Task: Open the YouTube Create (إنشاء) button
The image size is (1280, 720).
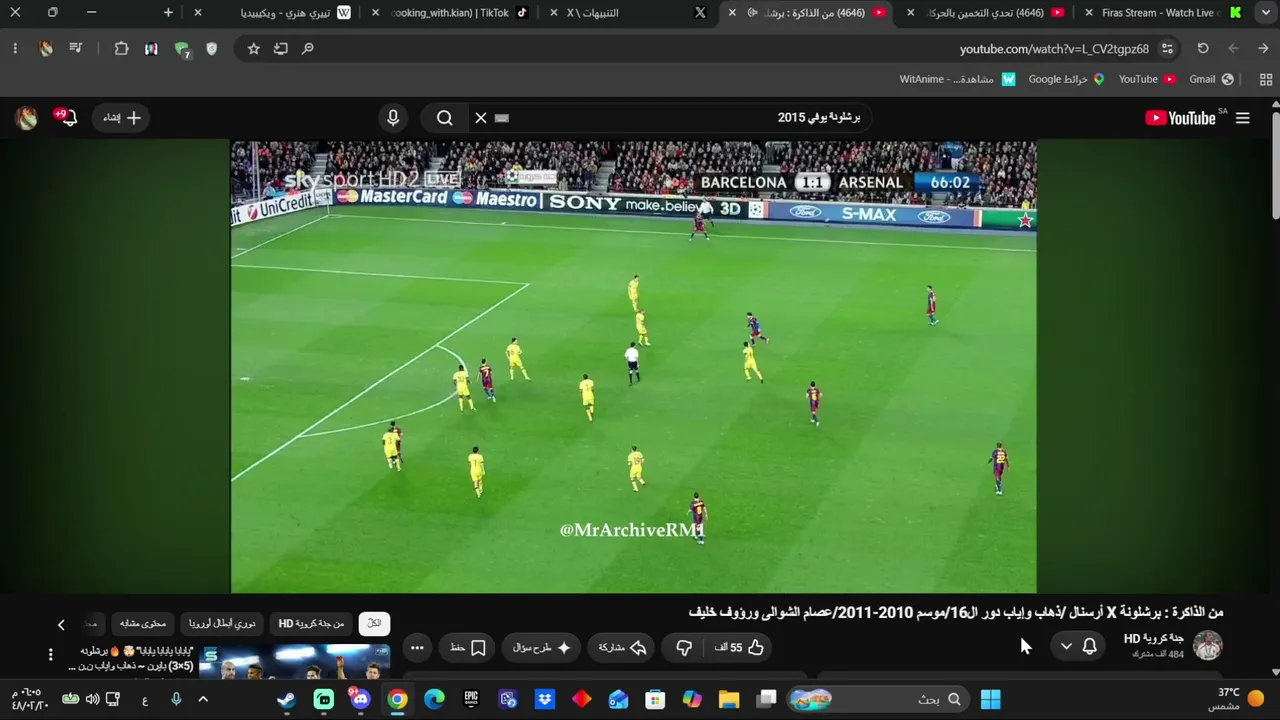Action: [x=121, y=118]
